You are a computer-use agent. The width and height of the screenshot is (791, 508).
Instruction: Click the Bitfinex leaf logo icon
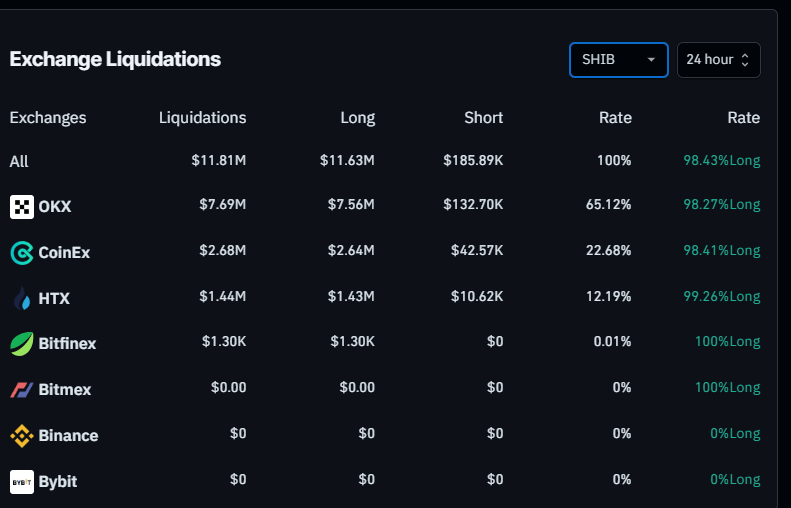pos(21,344)
